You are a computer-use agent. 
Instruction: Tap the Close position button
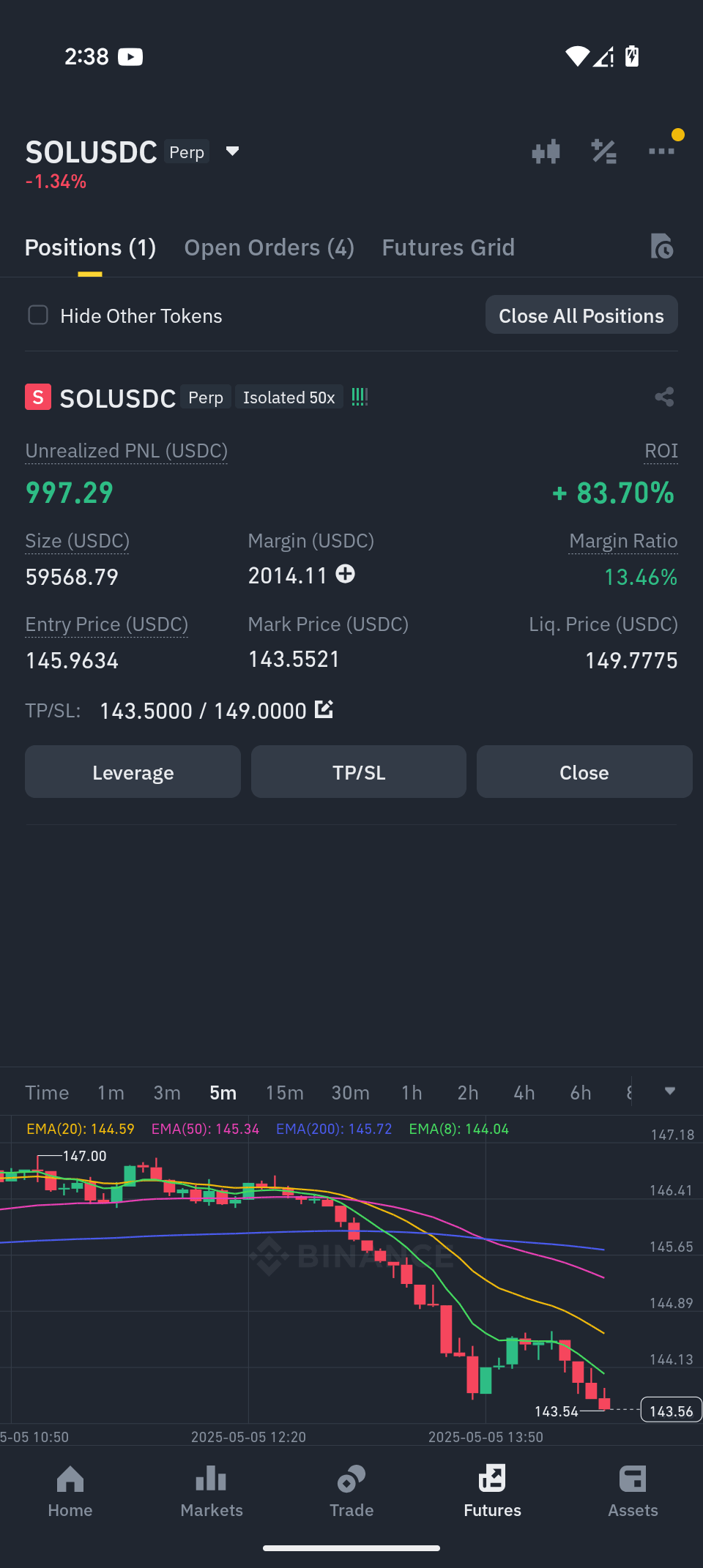(584, 772)
